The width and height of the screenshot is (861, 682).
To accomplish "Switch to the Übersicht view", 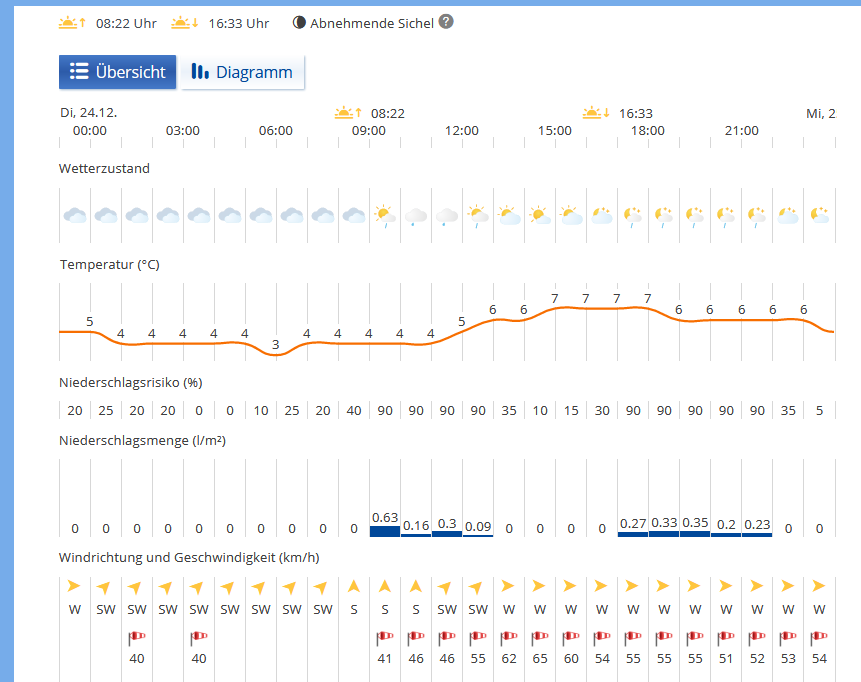I will tap(118, 72).
